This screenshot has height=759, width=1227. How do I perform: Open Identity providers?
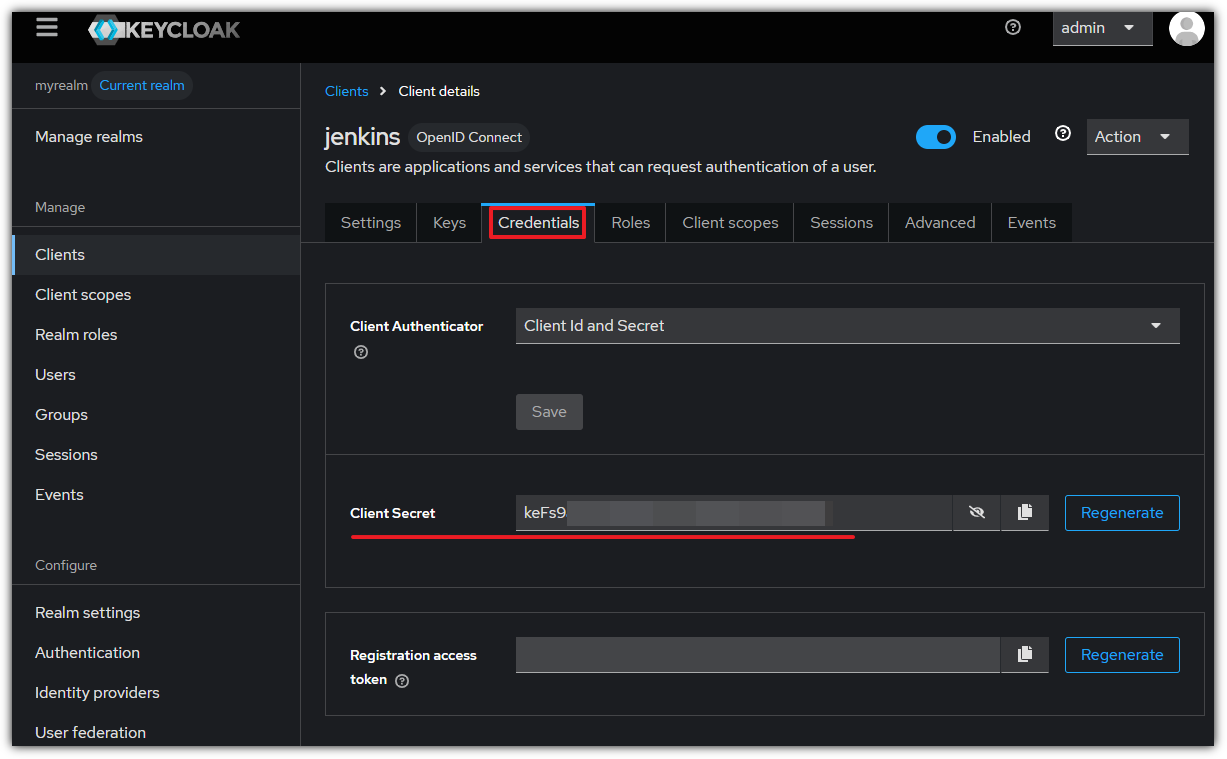coord(156,693)
